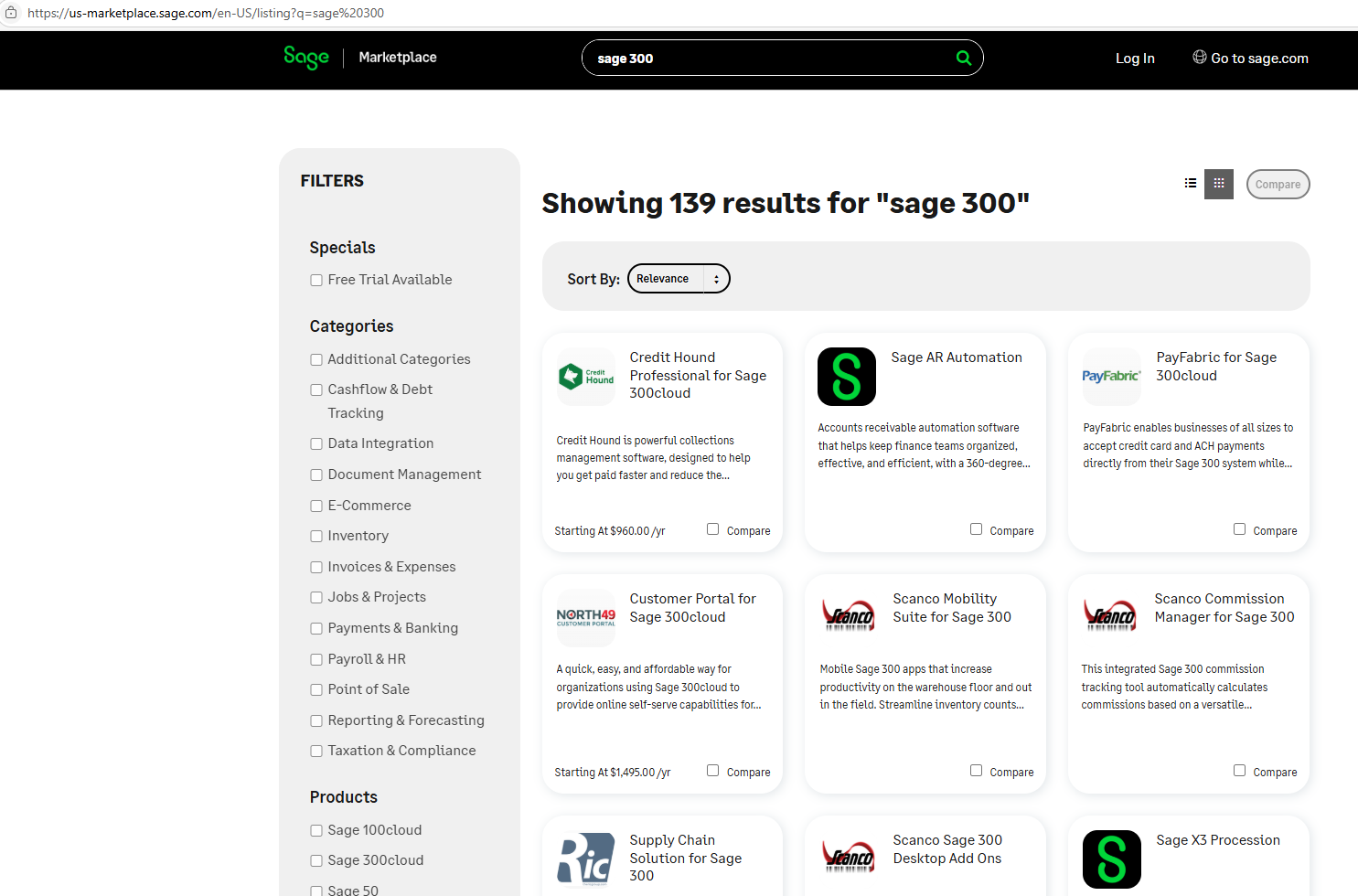Click the Credit Hound description text
This screenshot has height=896, width=1358.
click(653, 458)
